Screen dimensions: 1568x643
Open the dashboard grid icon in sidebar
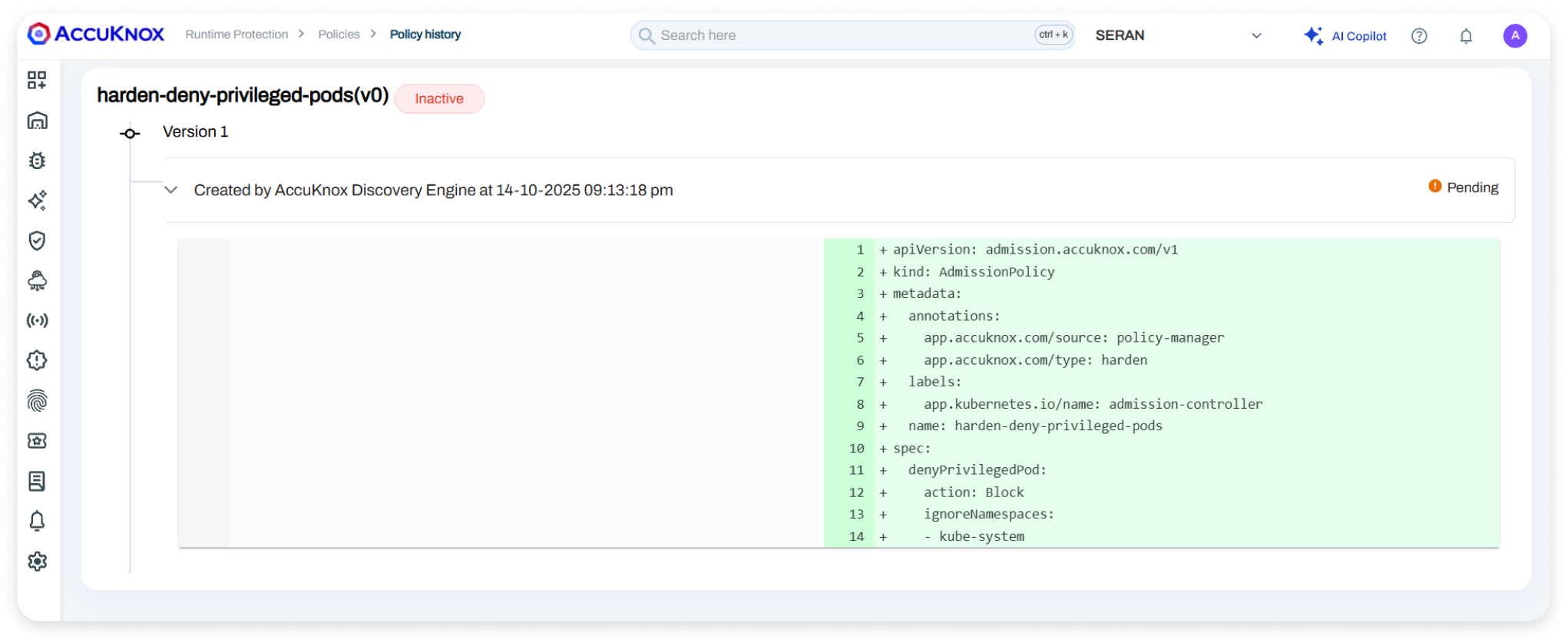point(37,81)
